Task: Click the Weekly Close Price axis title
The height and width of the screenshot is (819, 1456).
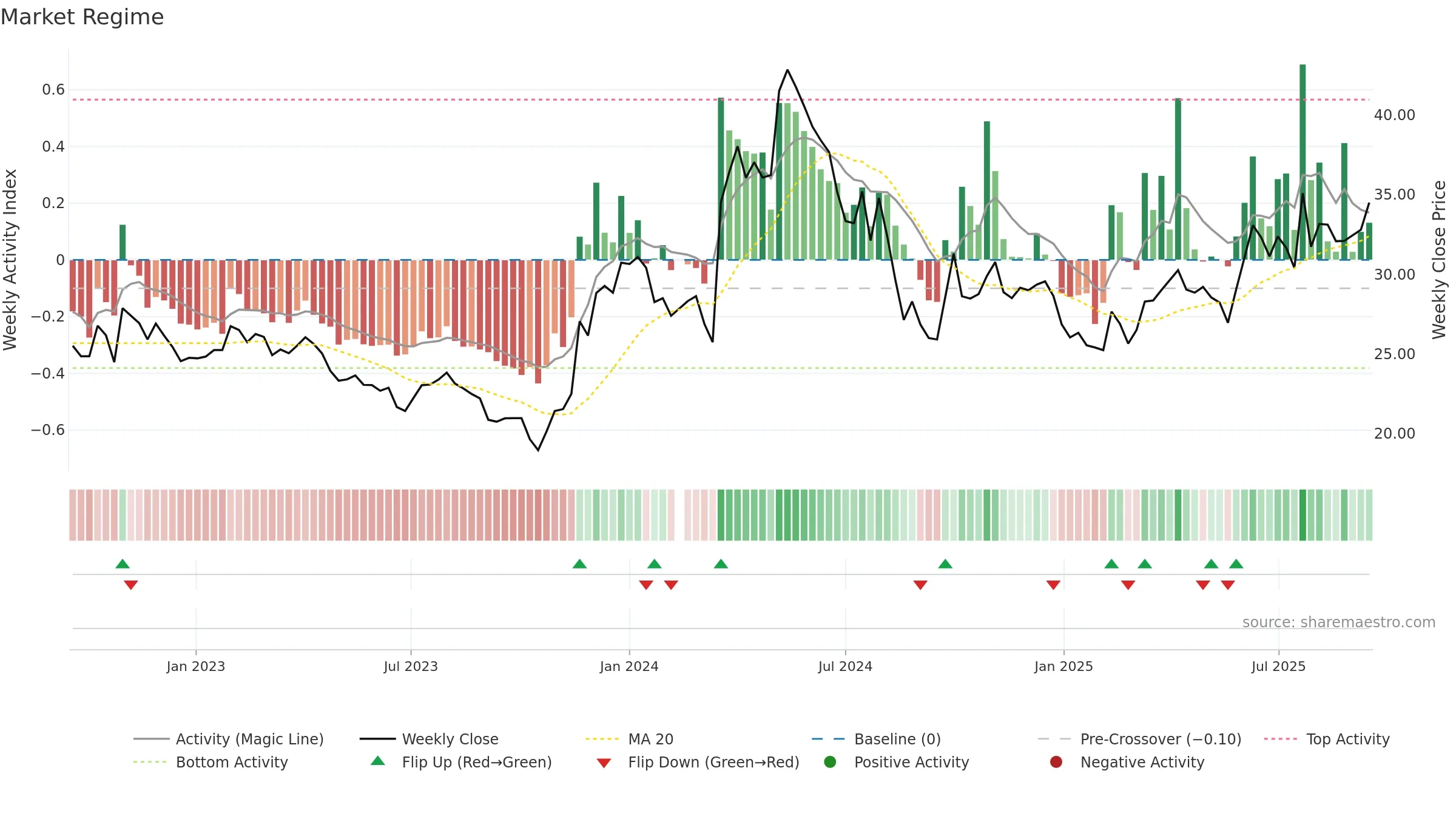Action: (x=1439, y=260)
